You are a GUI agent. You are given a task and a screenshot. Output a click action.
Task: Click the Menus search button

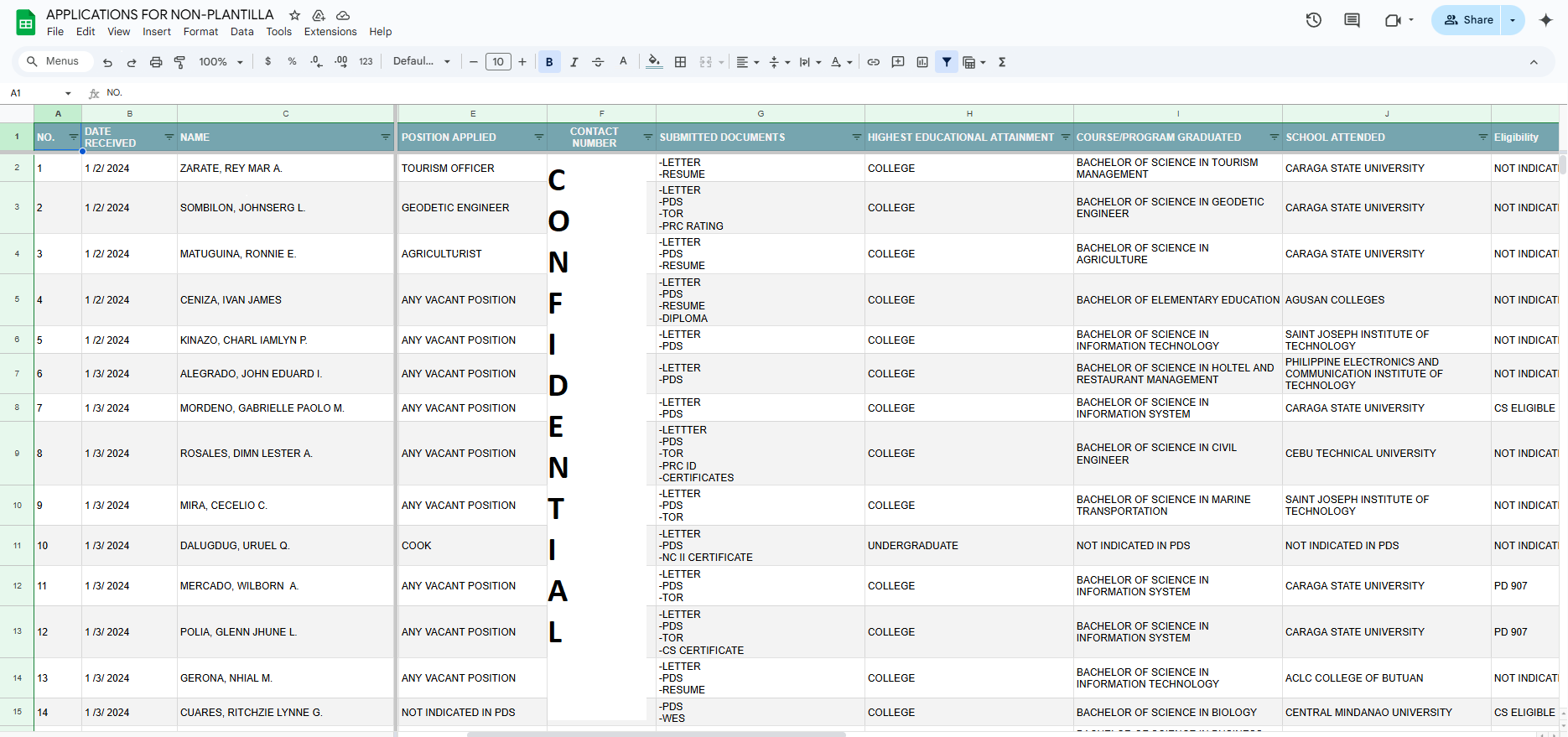tap(53, 62)
